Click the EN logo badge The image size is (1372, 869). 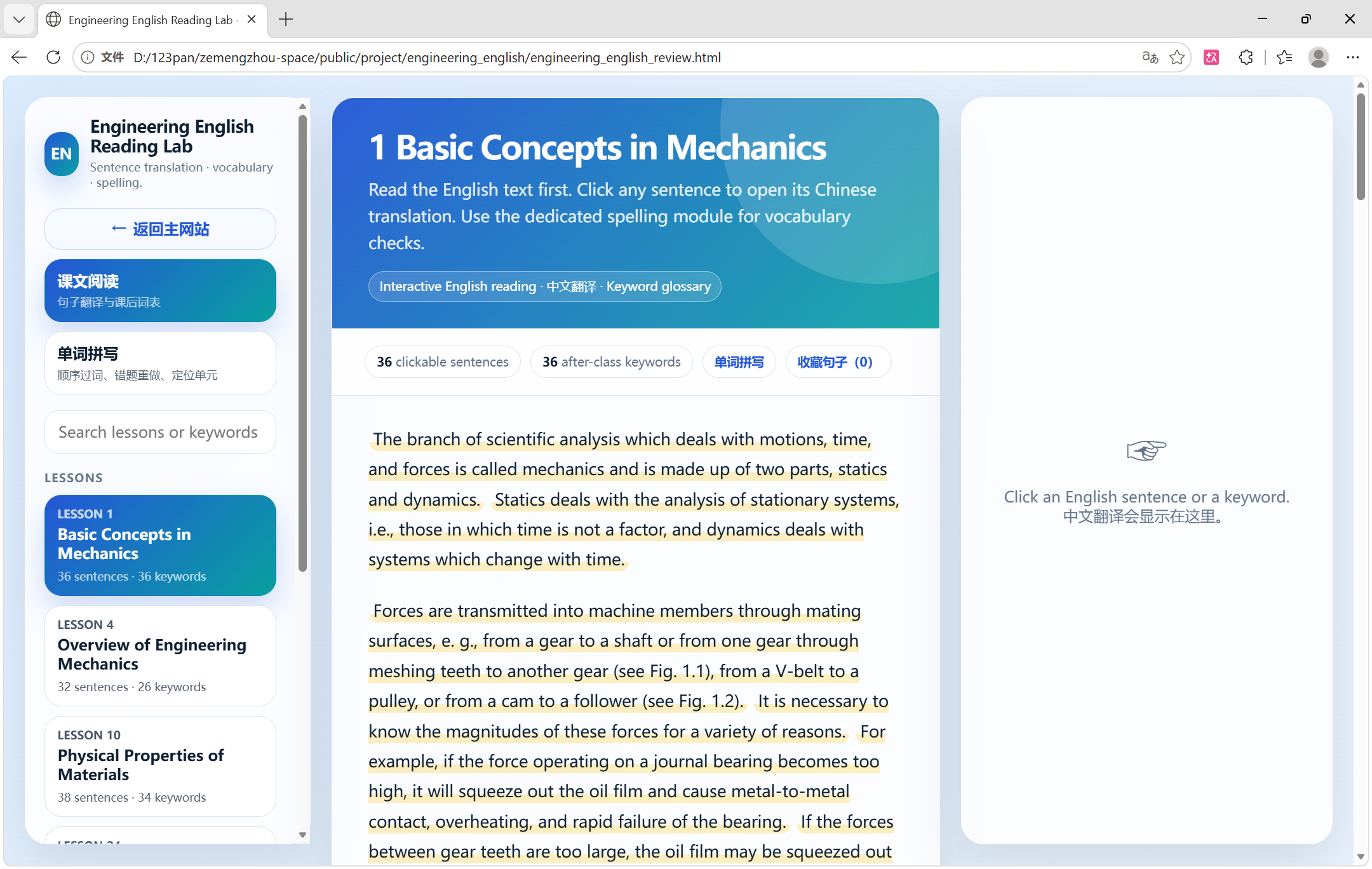[x=62, y=154]
